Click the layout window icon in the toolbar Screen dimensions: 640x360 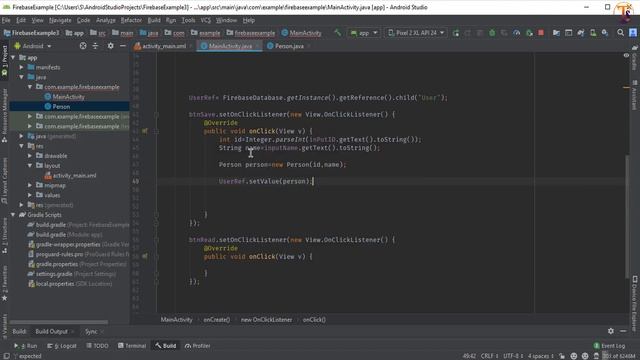coord(568,33)
